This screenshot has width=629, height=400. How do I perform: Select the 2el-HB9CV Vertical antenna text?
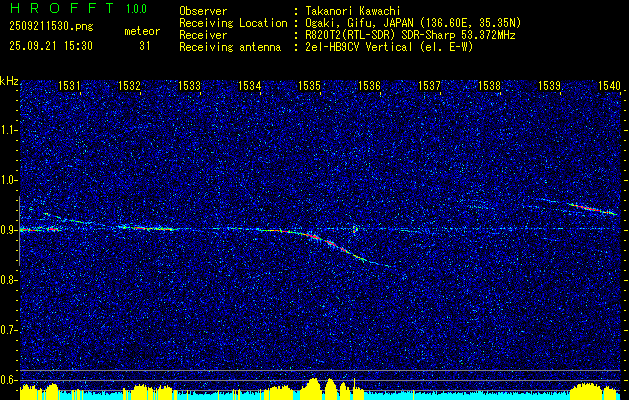pos(391,47)
